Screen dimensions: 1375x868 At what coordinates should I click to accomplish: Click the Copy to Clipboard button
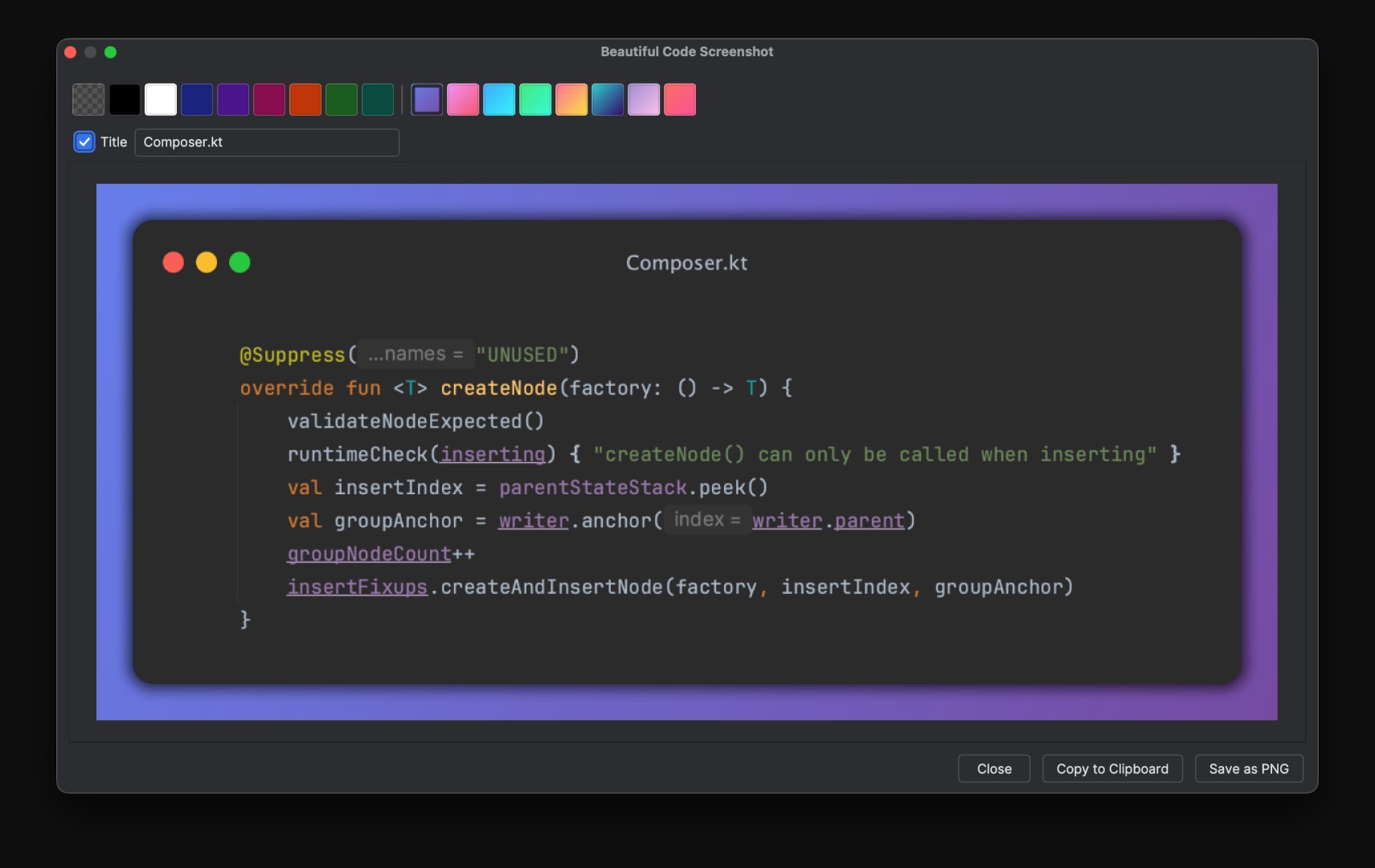tap(1112, 768)
